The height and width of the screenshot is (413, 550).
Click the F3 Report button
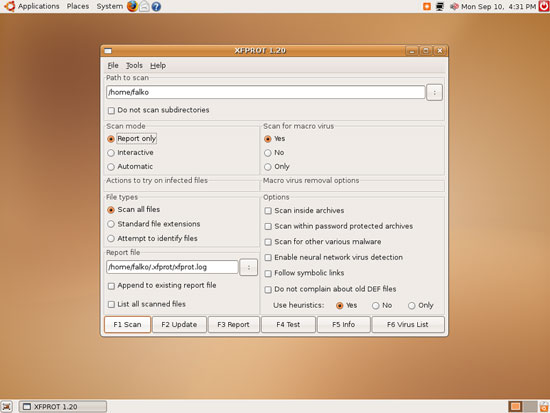(234, 325)
